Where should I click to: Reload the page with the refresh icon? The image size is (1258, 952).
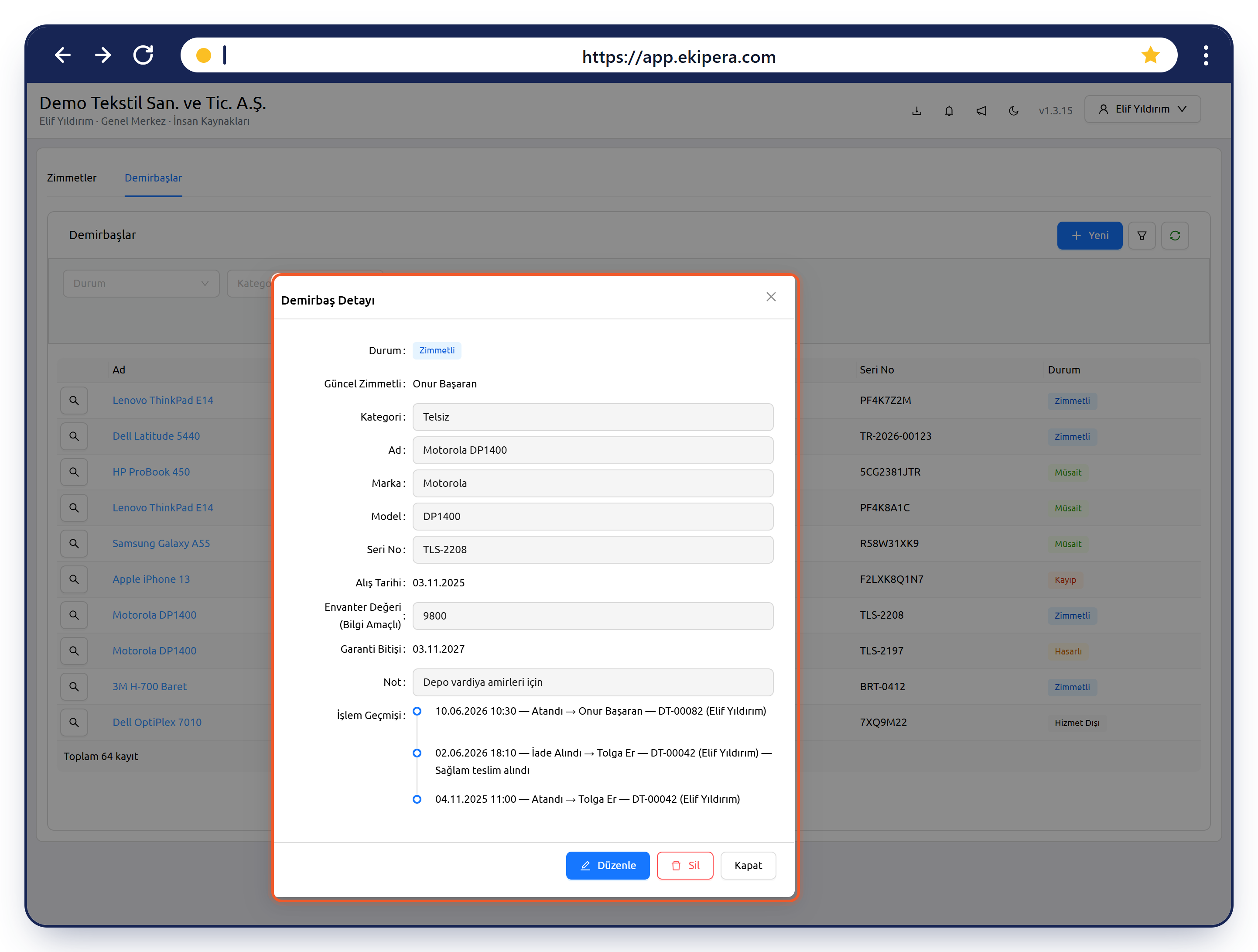pyautogui.click(x=144, y=55)
